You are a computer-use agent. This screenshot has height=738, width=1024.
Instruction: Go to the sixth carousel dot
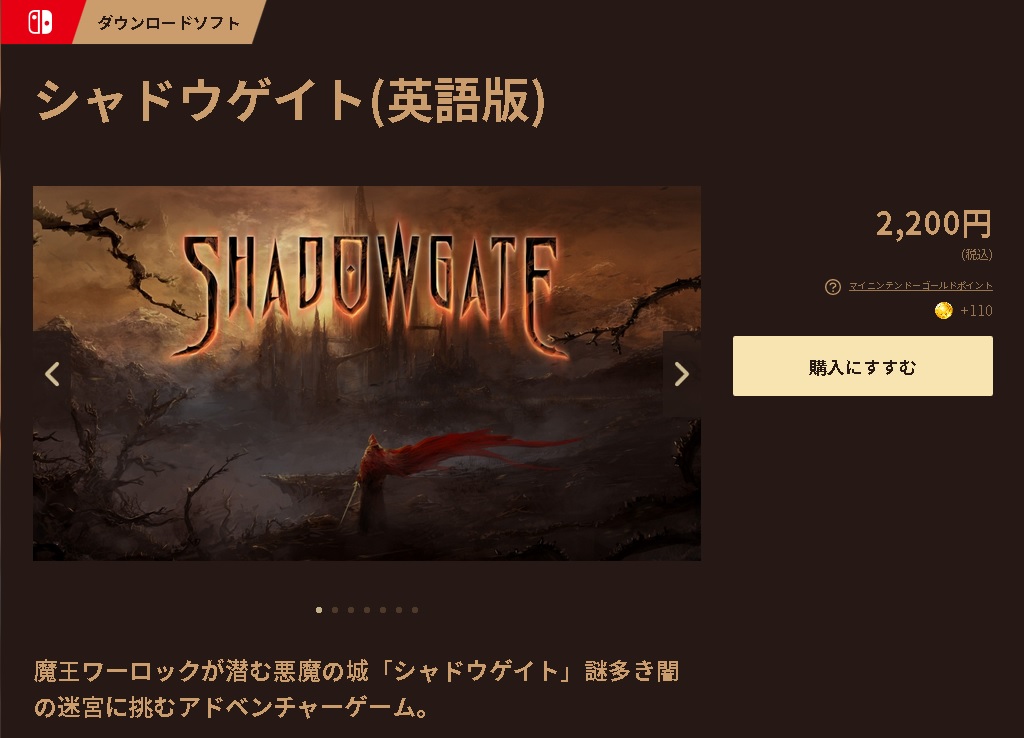click(x=399, y=610)
